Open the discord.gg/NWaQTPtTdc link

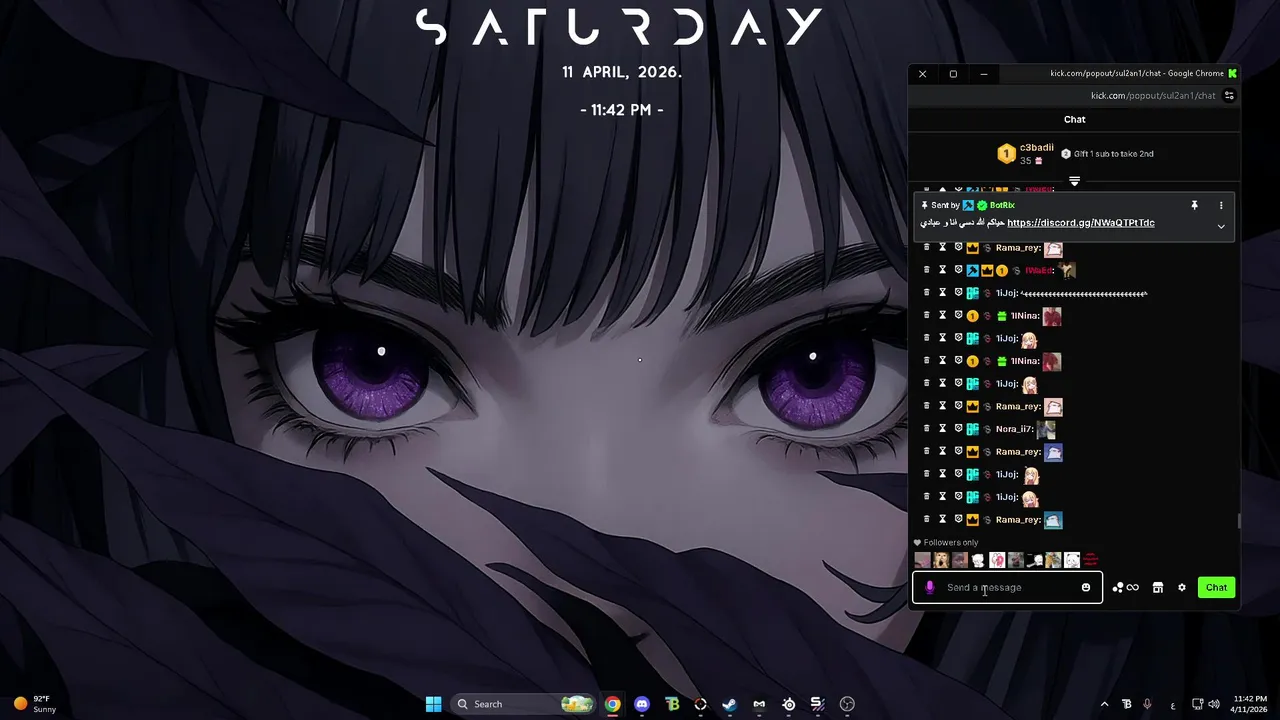pos(1081,223)
